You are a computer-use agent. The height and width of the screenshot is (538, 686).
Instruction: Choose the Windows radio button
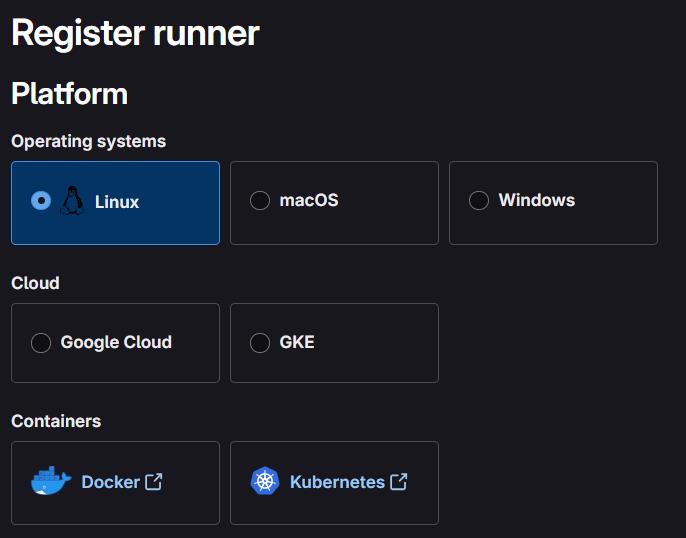[479, 201]
